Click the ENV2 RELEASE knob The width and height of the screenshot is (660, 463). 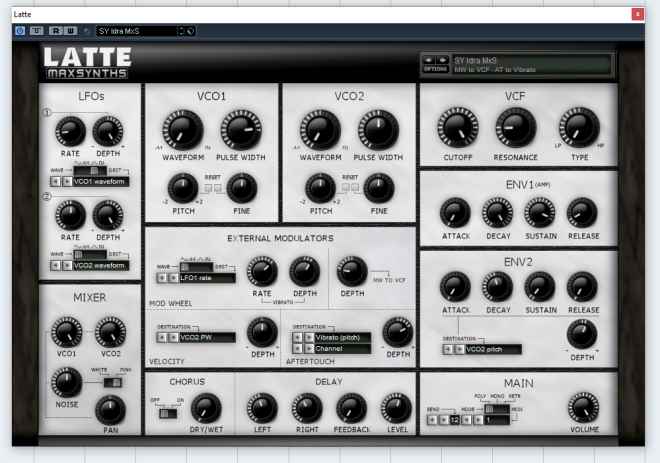(x=583, y=287)
